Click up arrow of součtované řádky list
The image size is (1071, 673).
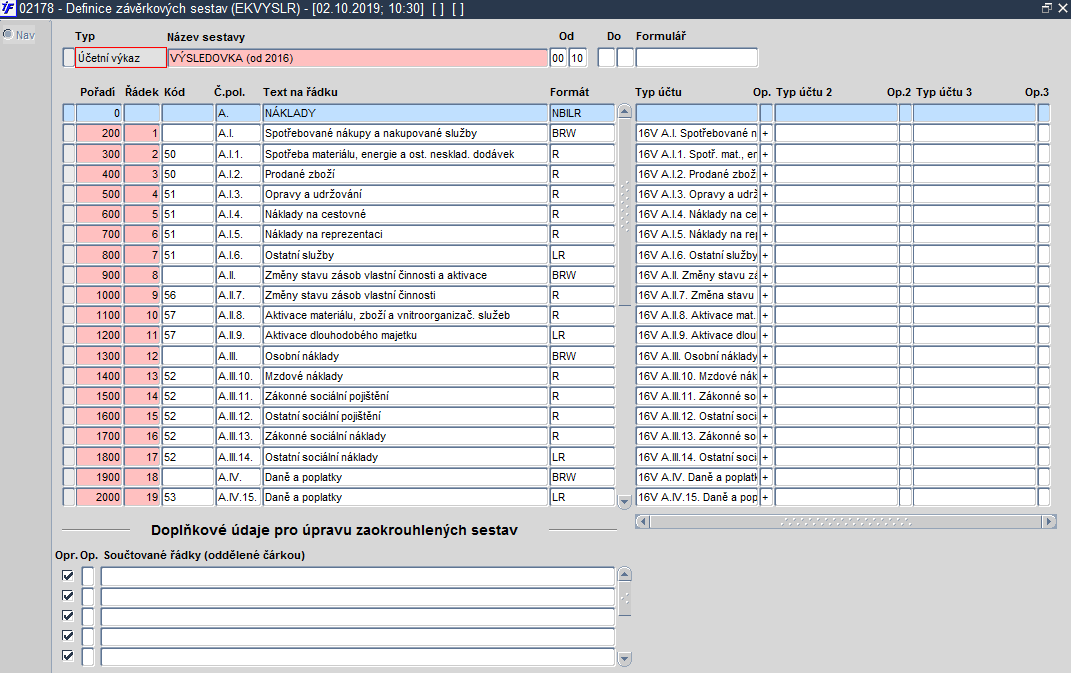point(624,574)
